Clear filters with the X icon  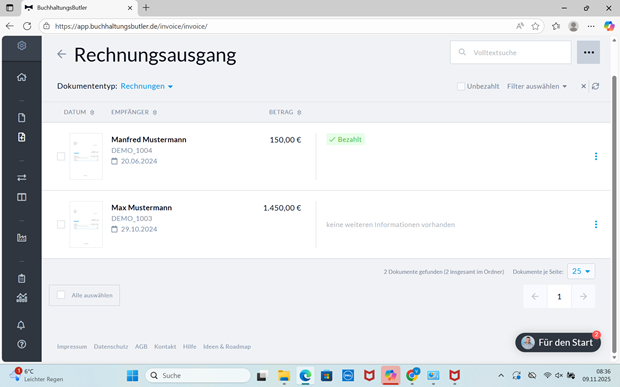pyautogui.click(x=583, y=86)
